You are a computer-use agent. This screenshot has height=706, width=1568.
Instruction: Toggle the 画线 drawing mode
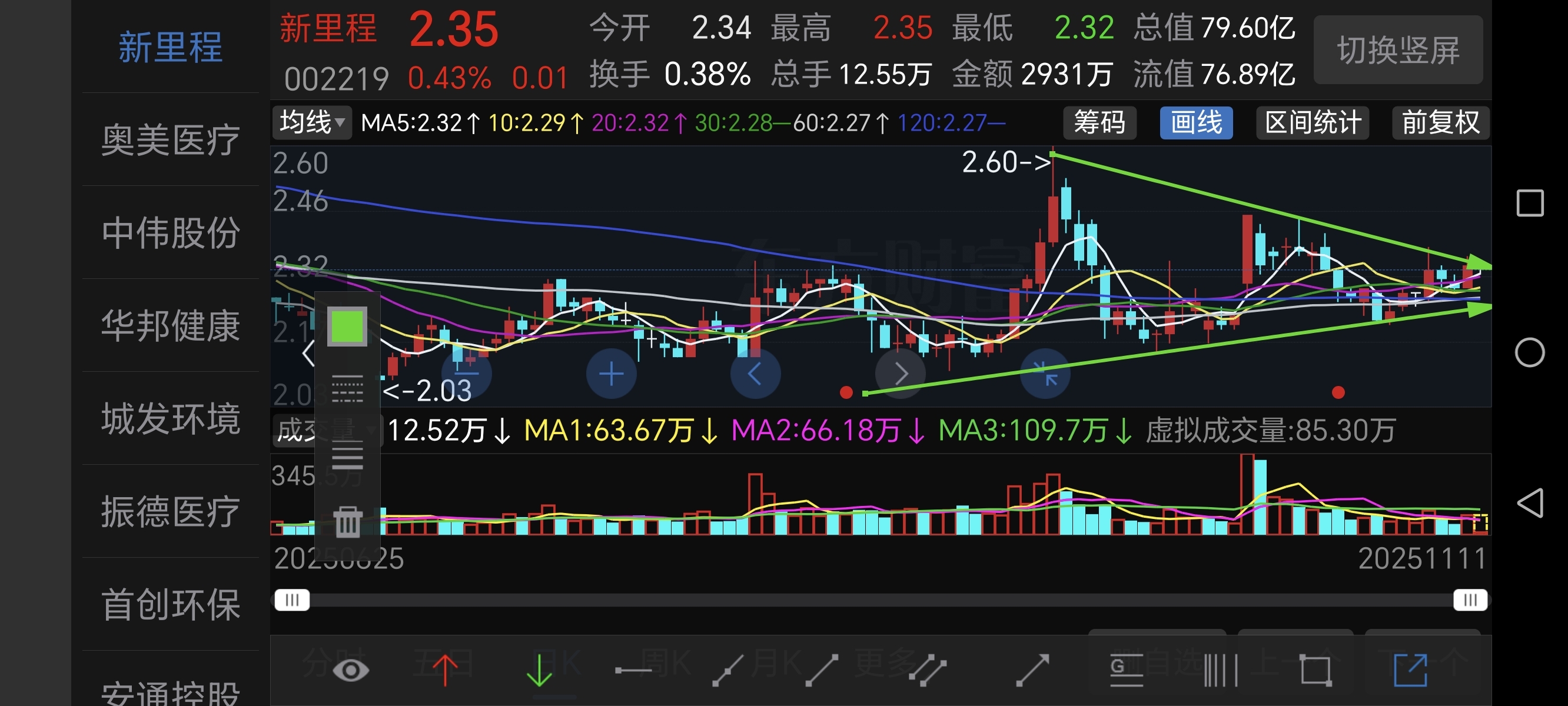[1195, 122]
